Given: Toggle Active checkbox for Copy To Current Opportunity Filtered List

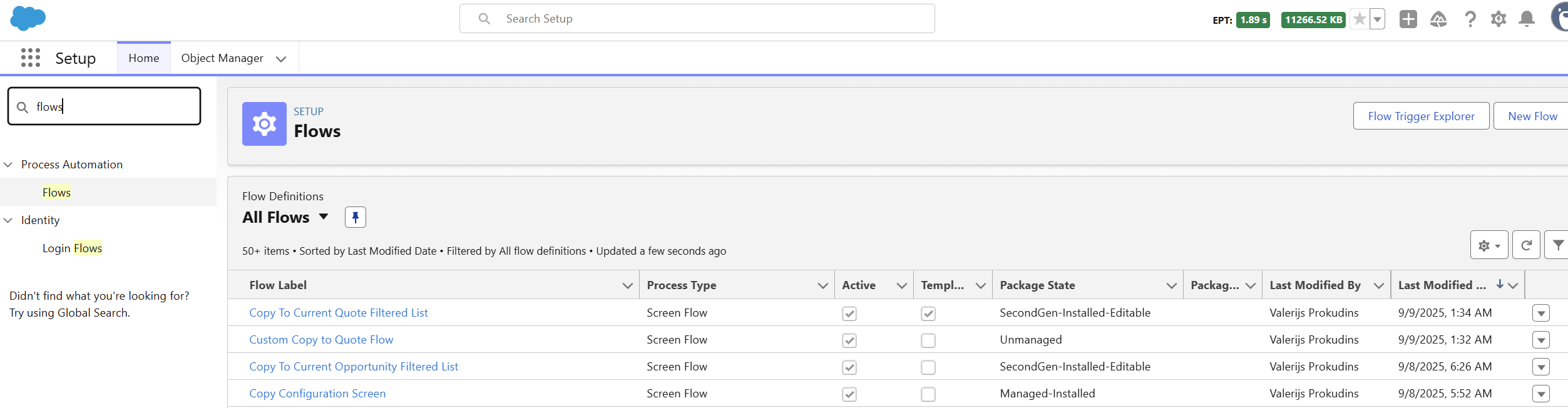Looking at the screenshot, I should coord(849,367).
